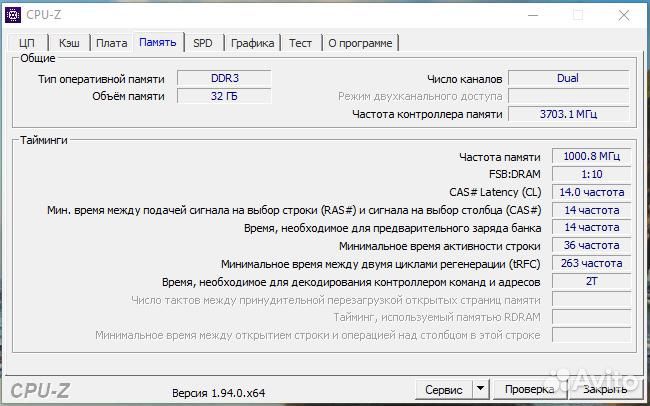Click the 36 частота row active time value

[592, 246]
